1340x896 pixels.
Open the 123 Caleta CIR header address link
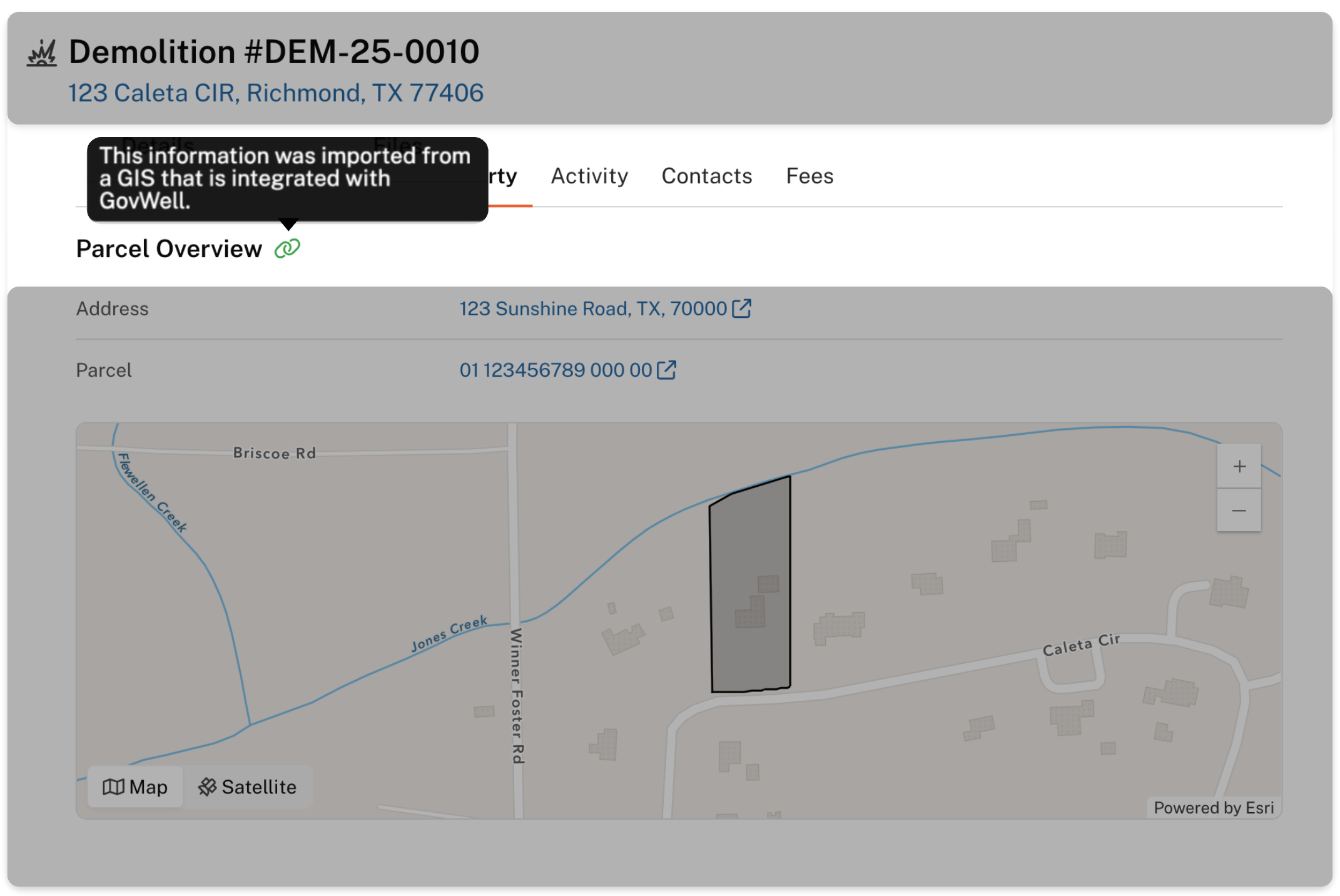(x=275, y=93)
